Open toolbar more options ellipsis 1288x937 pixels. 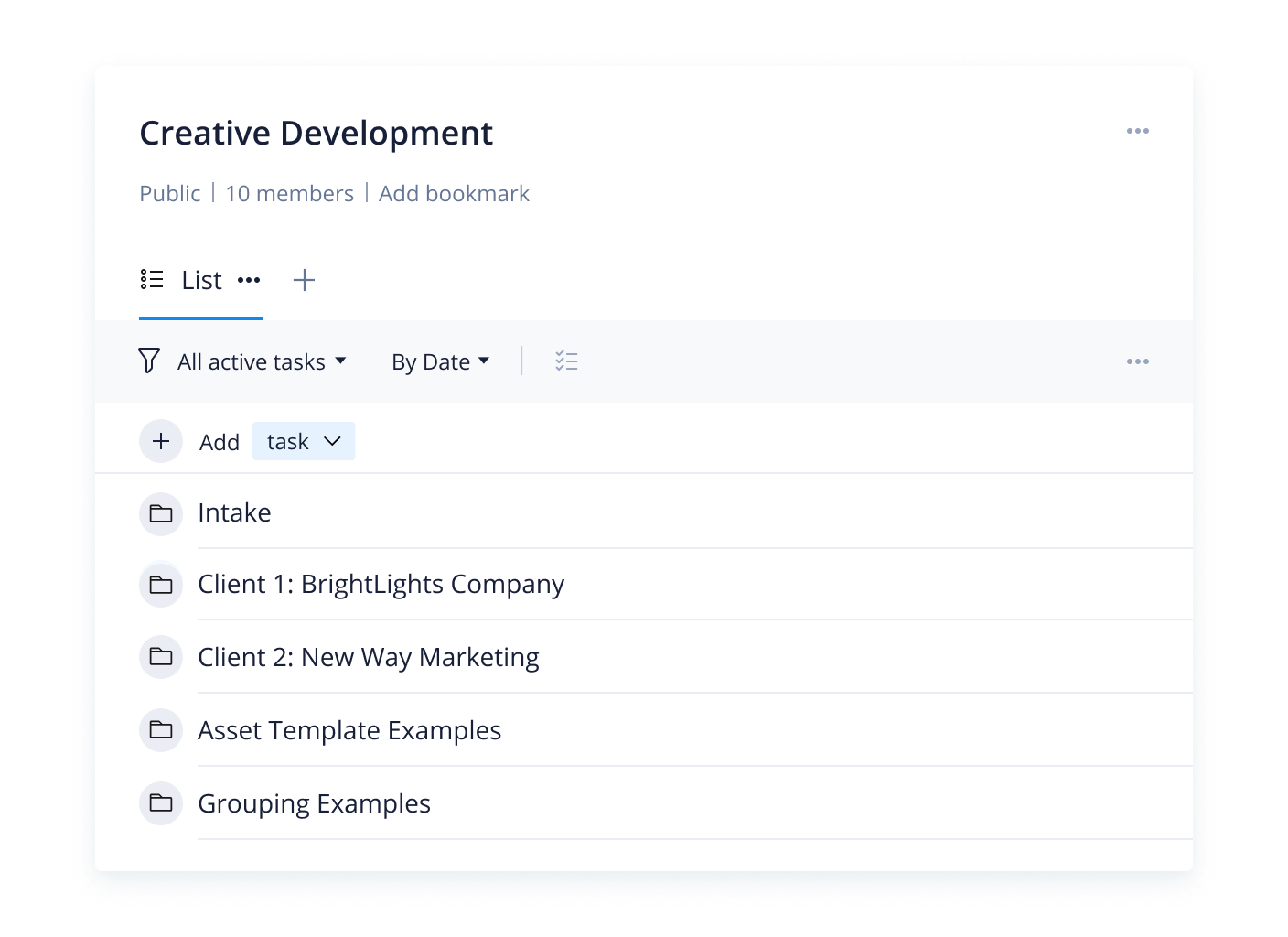click(1137, 361)
